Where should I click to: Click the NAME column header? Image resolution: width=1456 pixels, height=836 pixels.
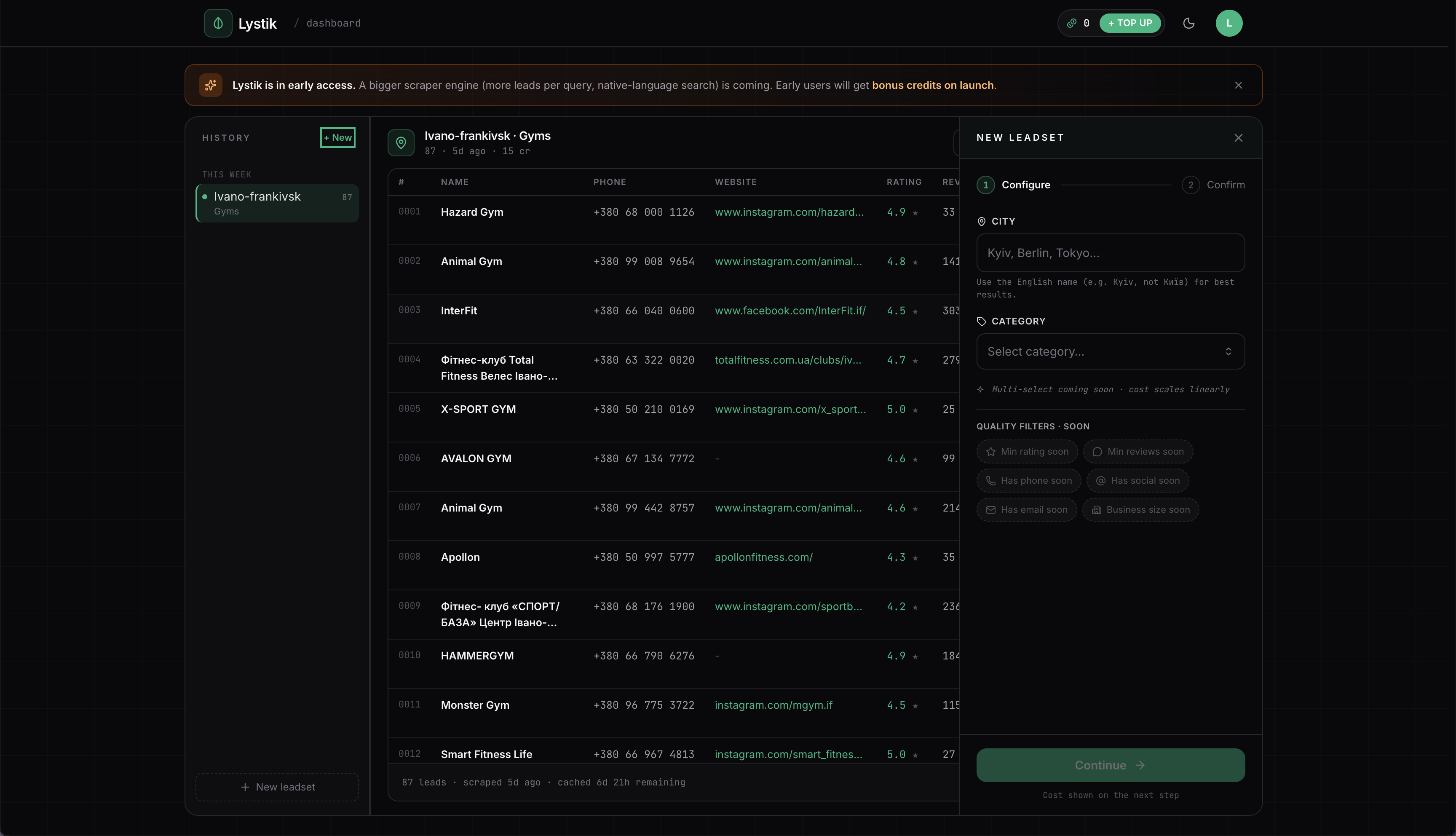455,182
